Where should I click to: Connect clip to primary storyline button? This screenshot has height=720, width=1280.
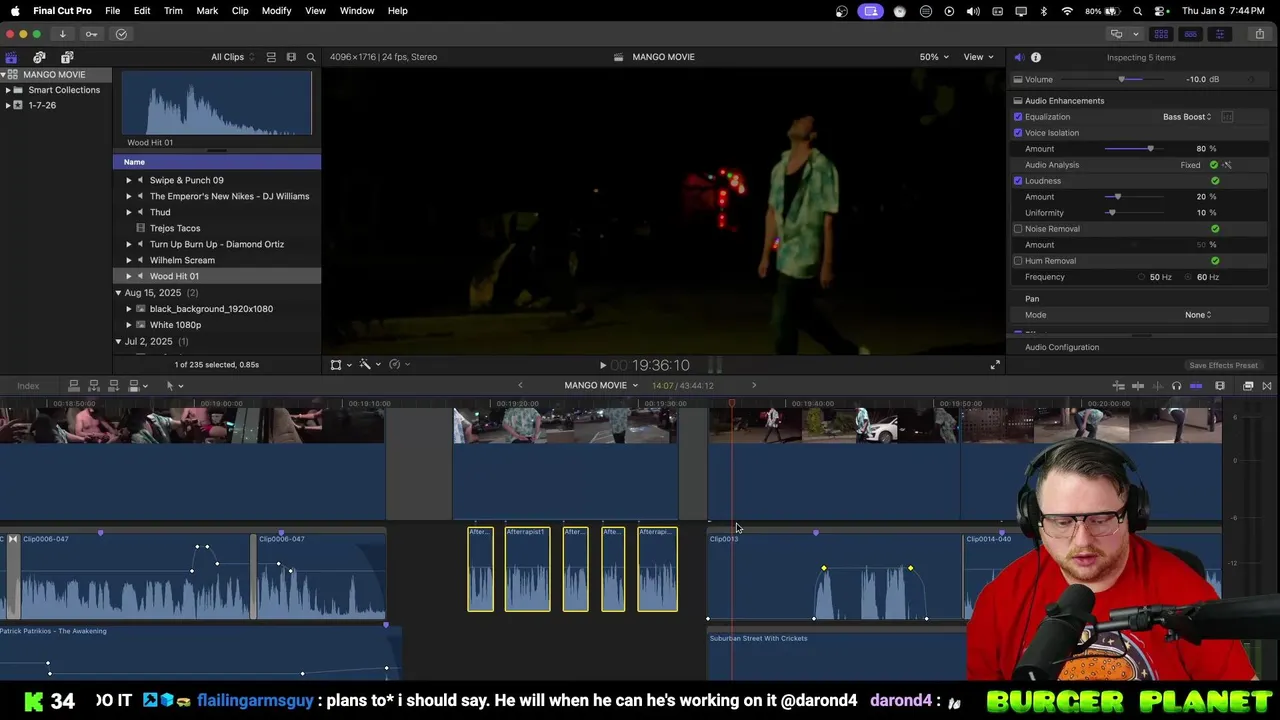coord(73,386)
